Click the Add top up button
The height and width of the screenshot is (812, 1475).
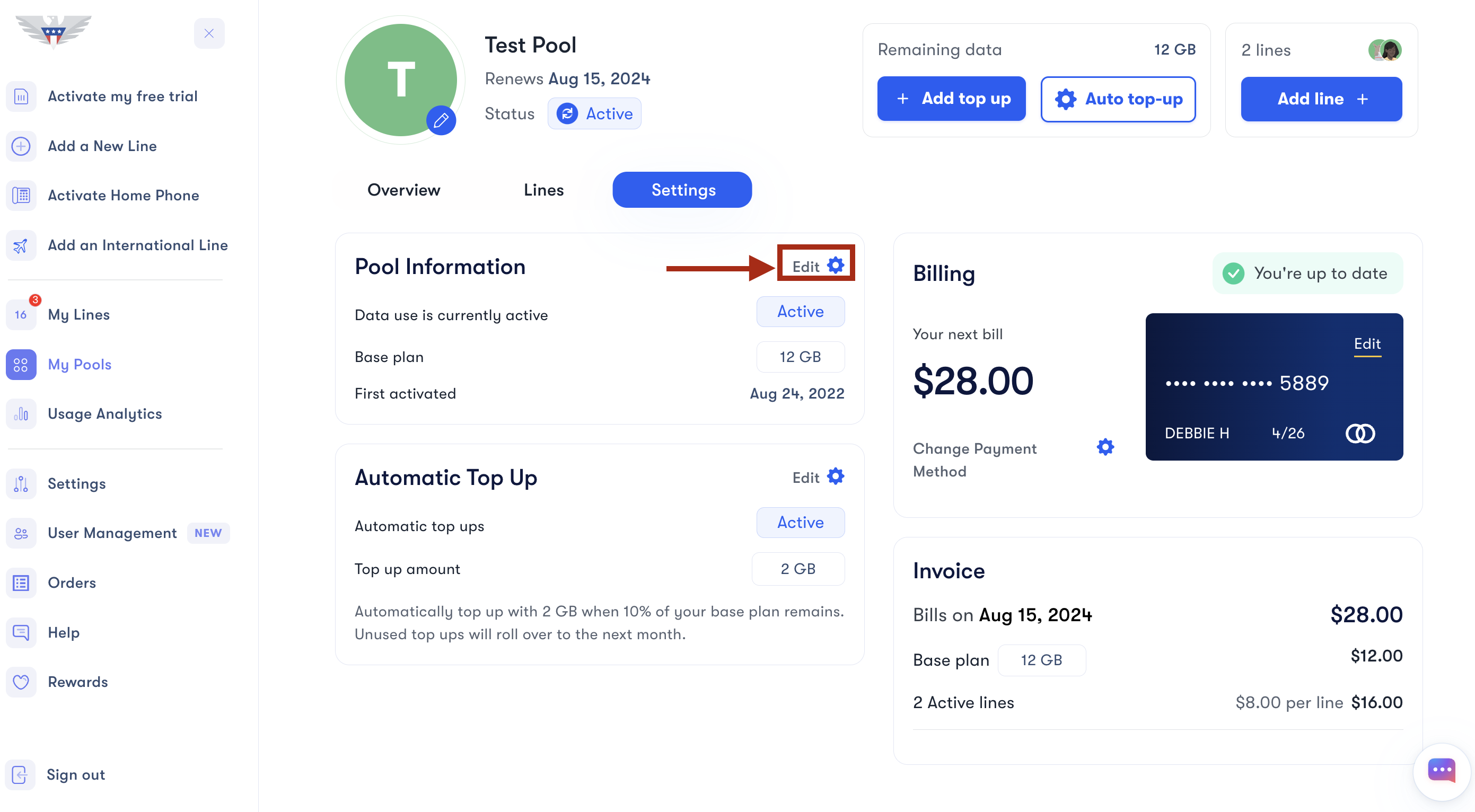click(x=951, y=99)
